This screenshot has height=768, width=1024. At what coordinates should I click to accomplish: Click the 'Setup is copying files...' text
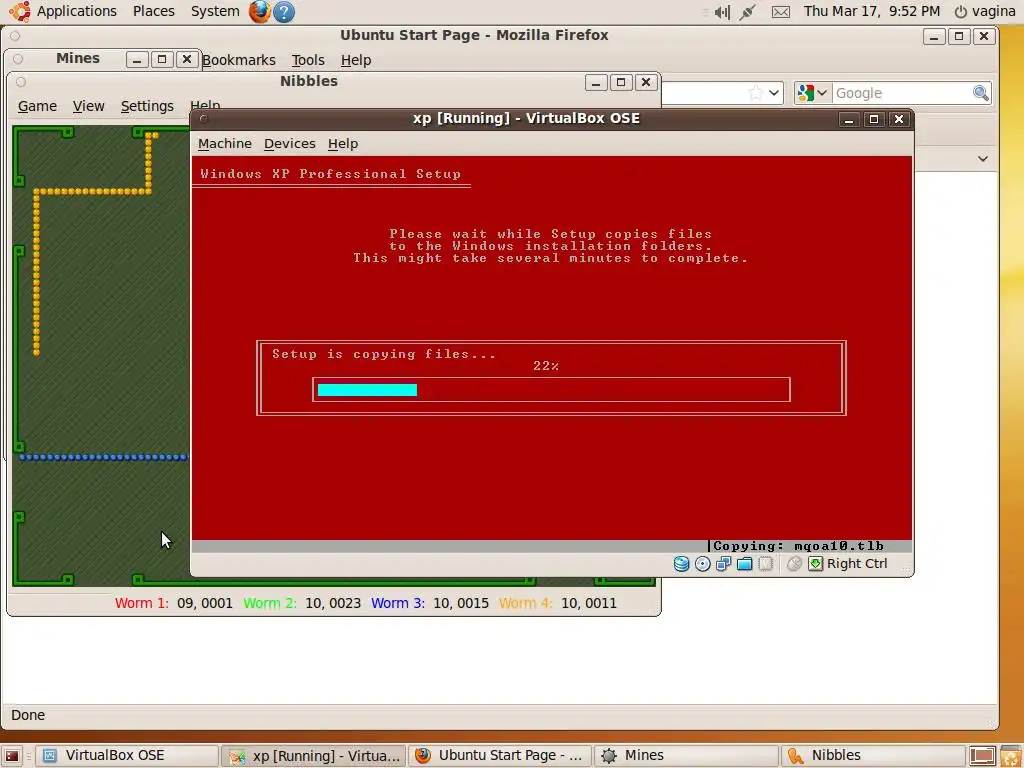(x=384, y=354)
